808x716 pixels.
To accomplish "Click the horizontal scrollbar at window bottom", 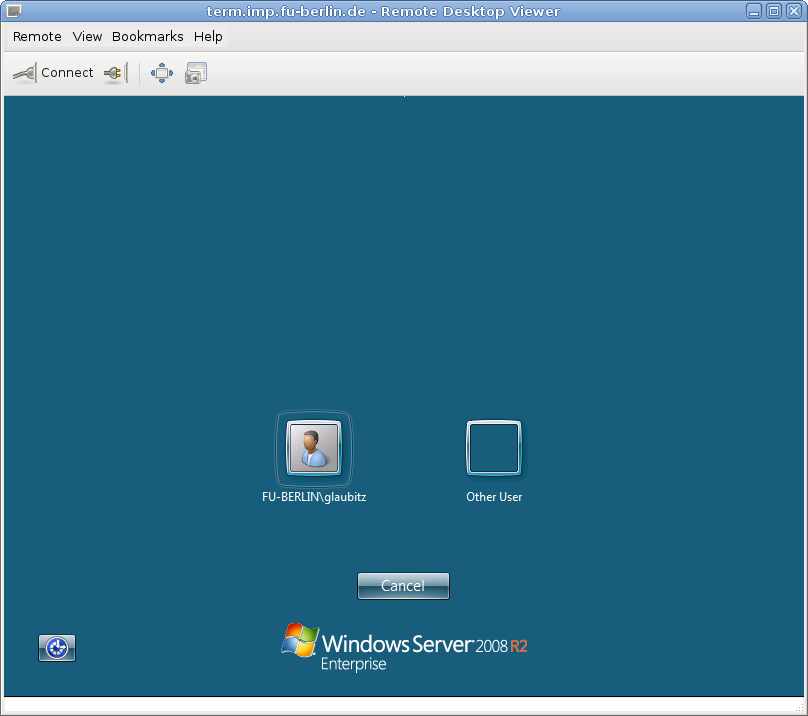I will 403,705.
